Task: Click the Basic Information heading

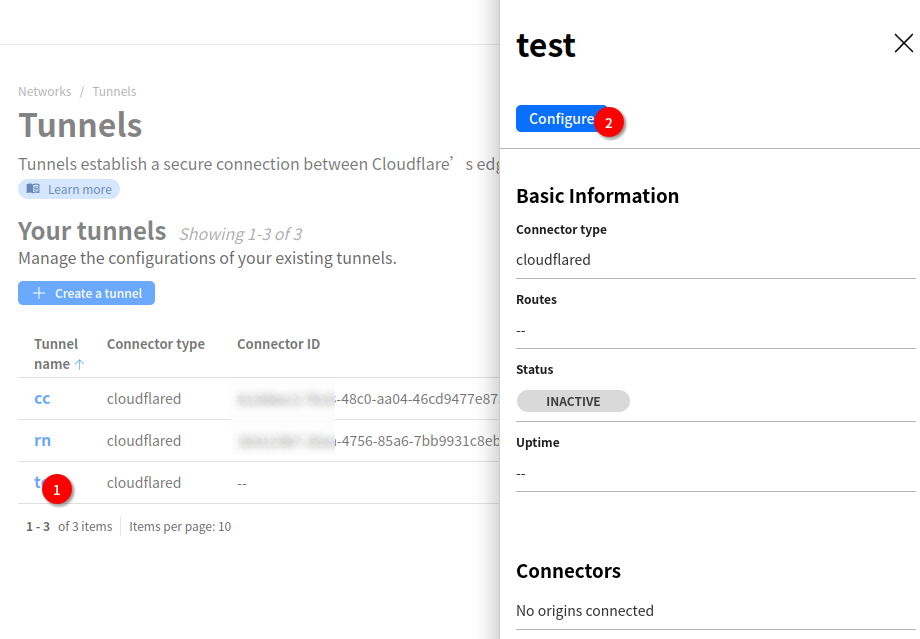Action: [x=597, y=196]
